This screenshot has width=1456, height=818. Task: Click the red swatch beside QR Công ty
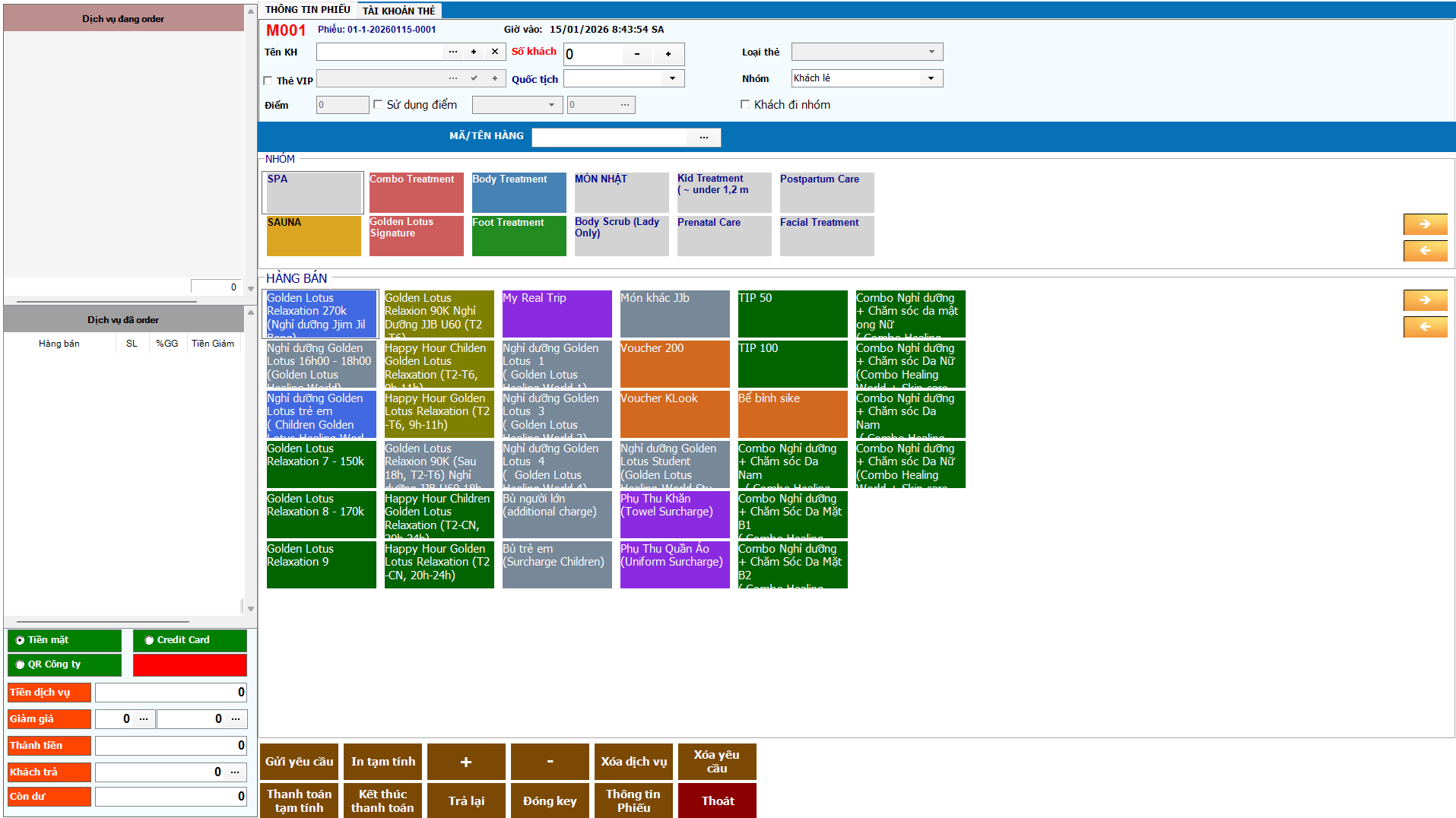(x=189, y=664)
